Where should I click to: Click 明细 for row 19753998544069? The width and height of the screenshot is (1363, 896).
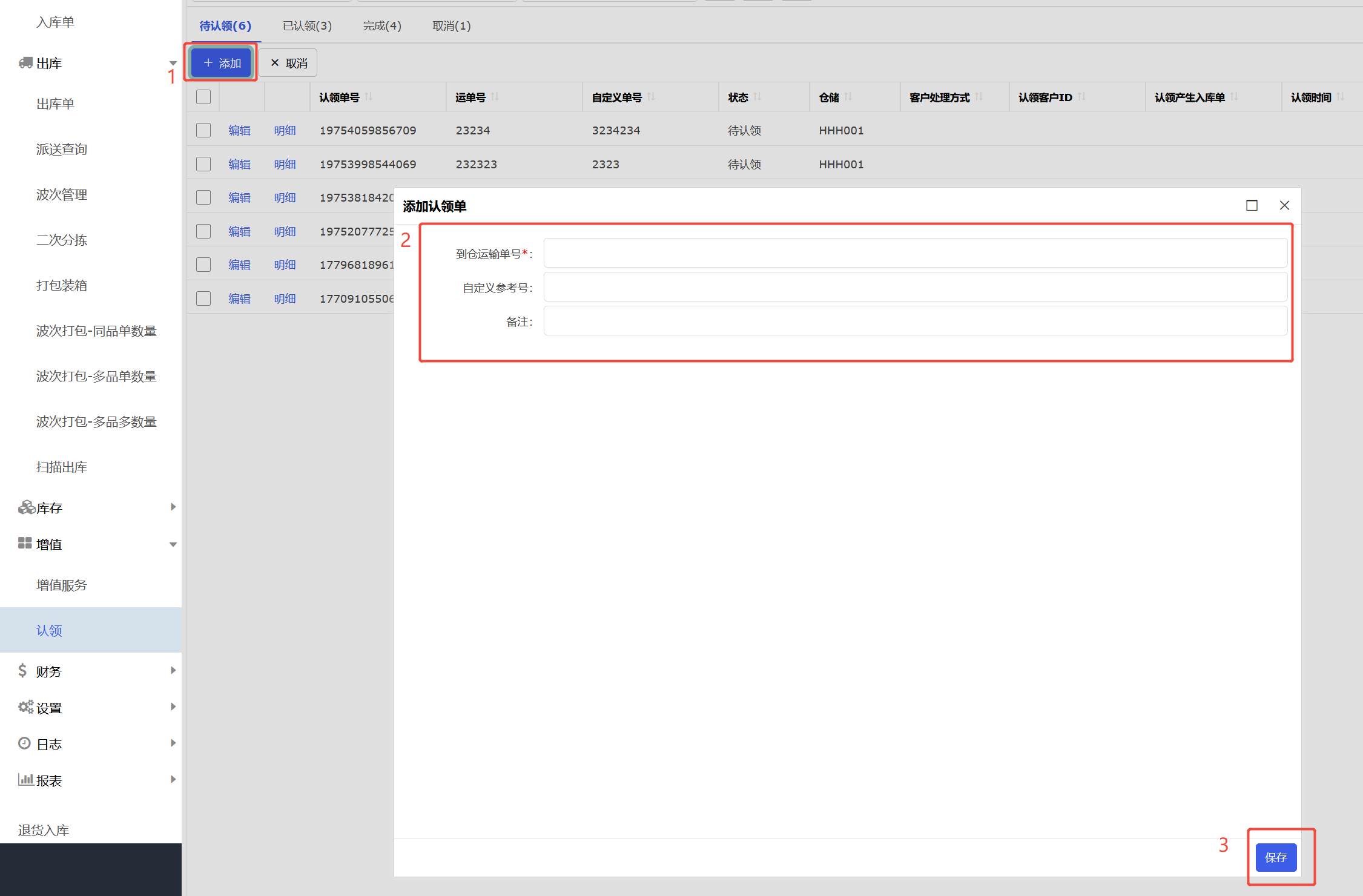285,164
